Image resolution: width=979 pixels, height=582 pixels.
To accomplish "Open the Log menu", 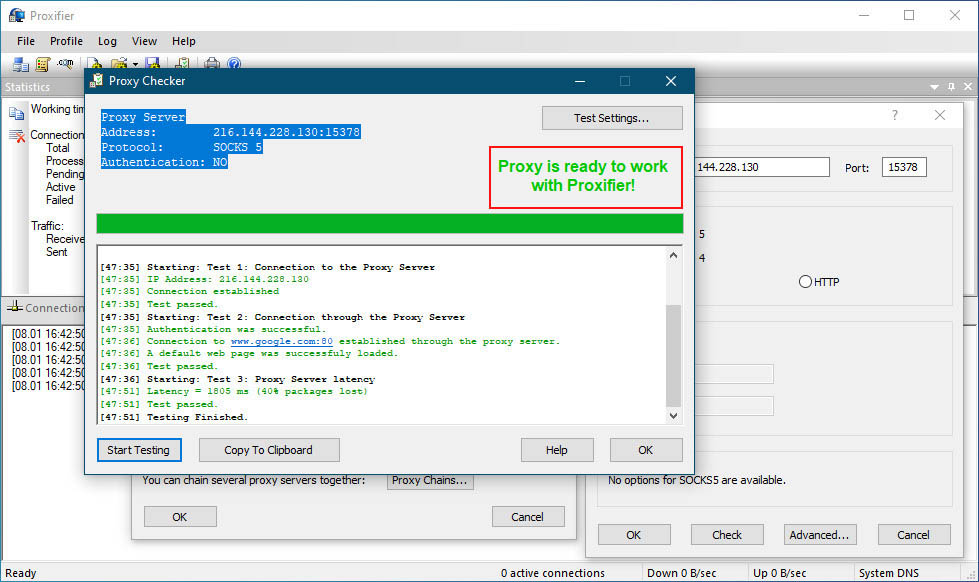I will tap(107, 41).
